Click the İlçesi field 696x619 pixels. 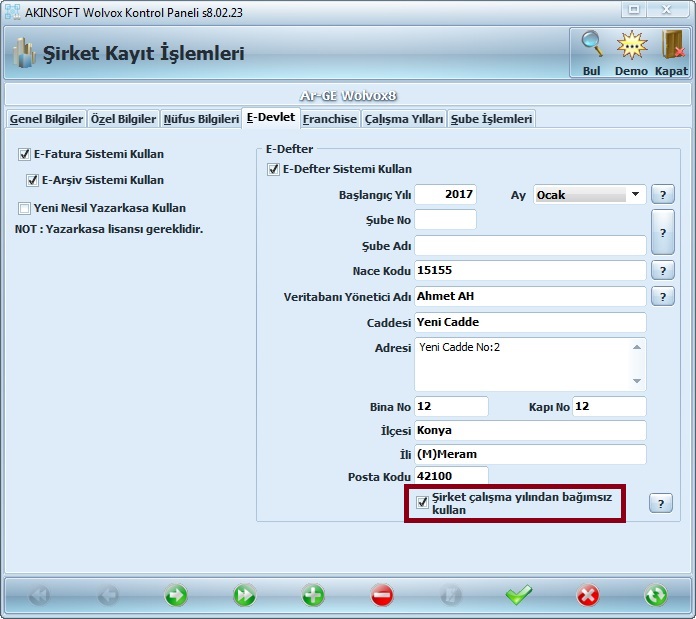530,430
